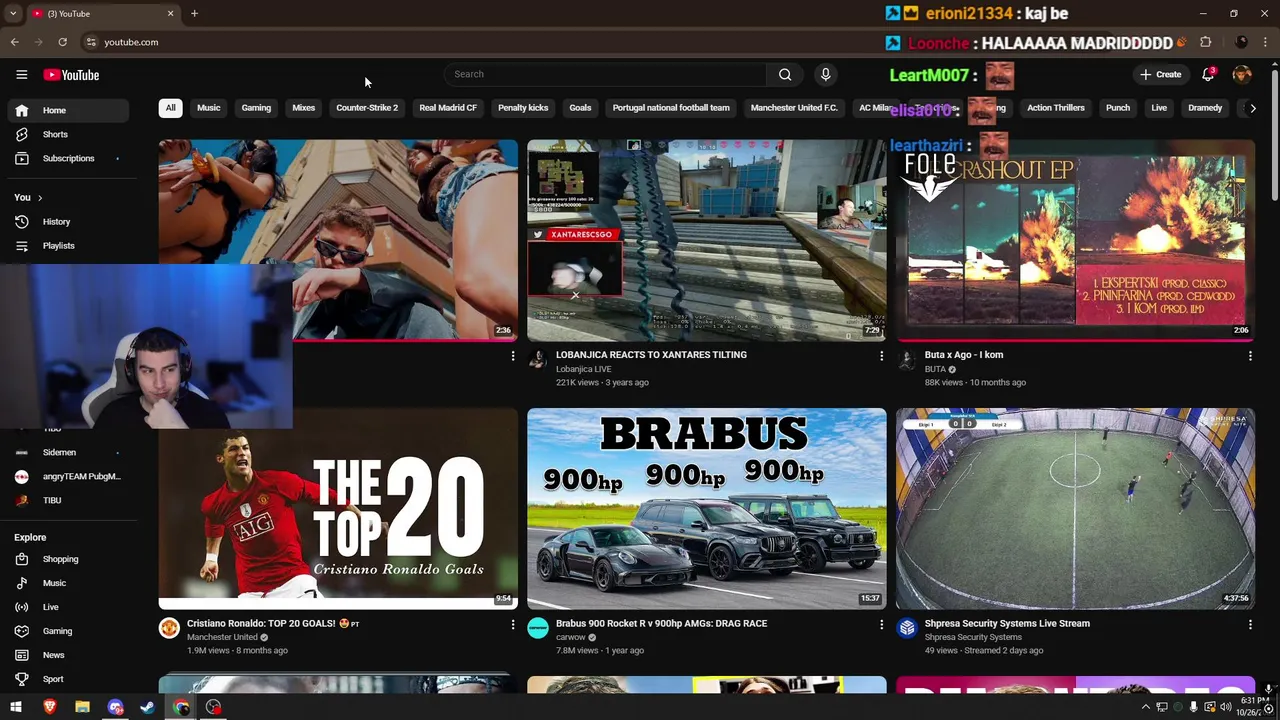Image resolution: width=1280 pixels, height=720 pixels.
Task: Open the Shpresa Security Systems Live Stream title
Action: (x=1007, y=623)
